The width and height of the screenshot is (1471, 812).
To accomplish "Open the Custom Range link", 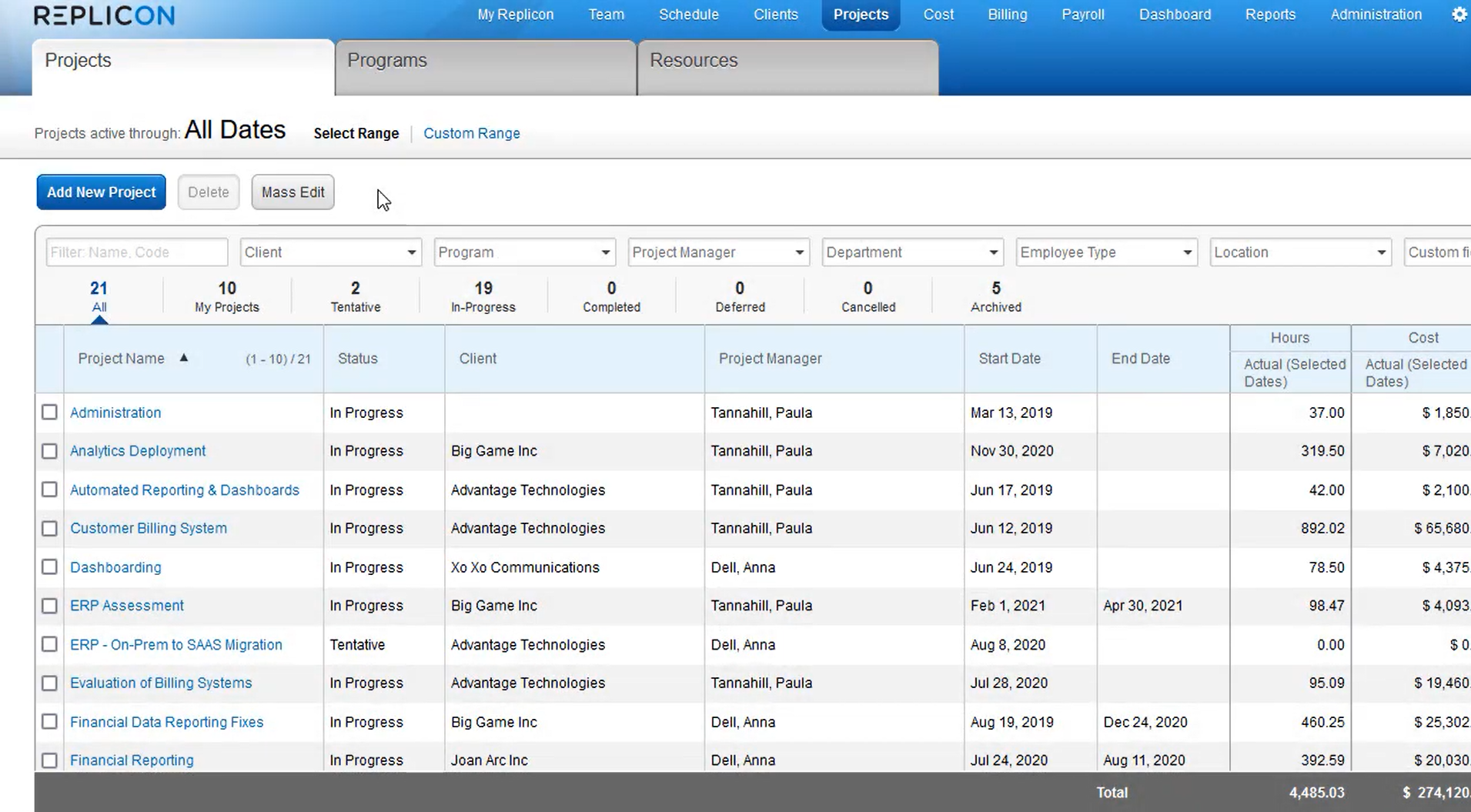I will 471,133.
